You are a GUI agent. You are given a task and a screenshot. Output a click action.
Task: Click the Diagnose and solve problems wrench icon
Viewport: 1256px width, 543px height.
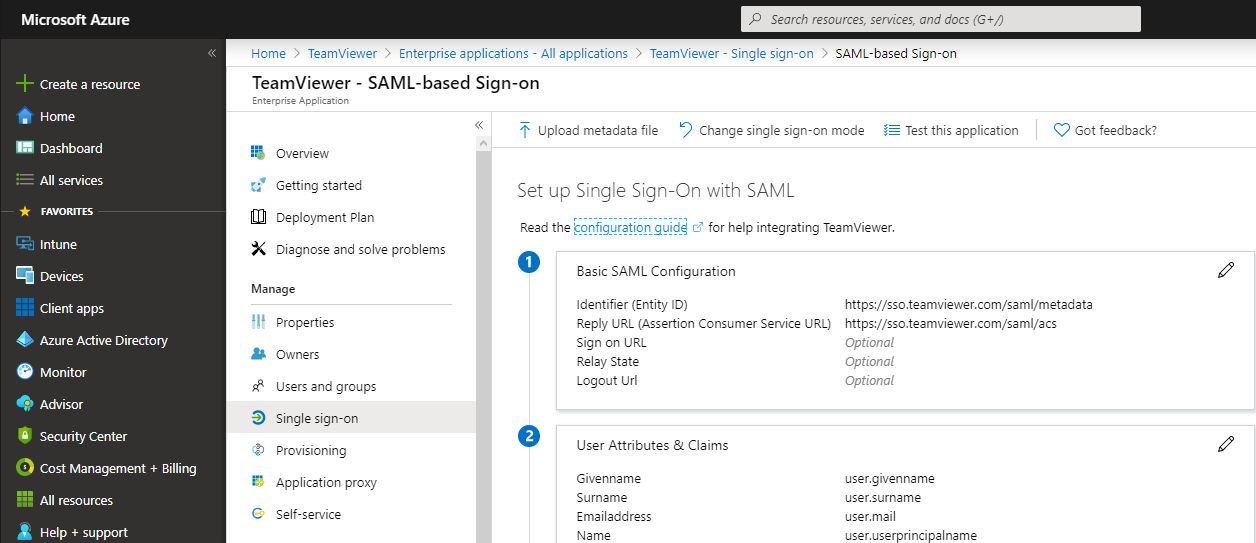[258, 249]
